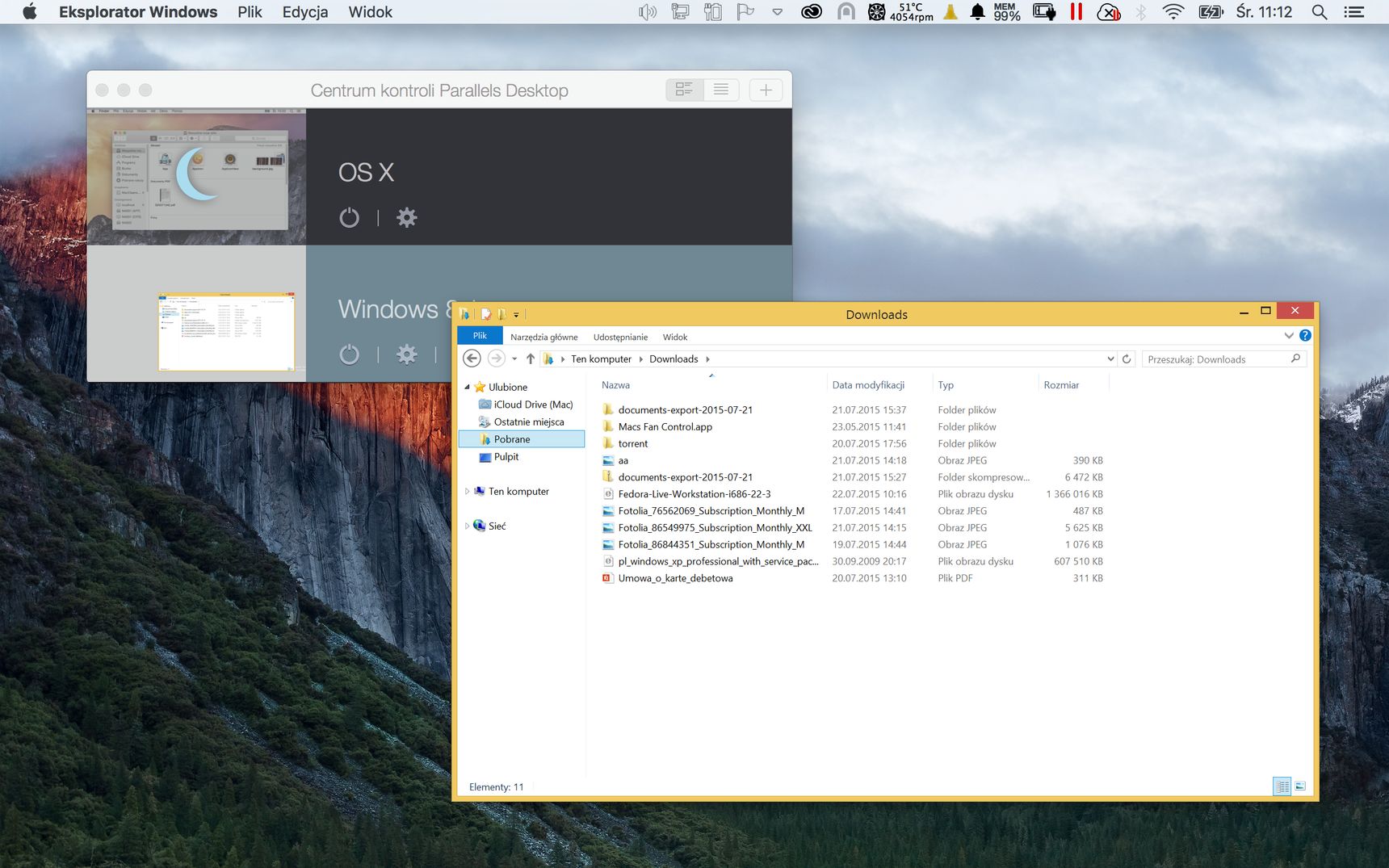Switch Parallels Control Center to compact list view

[x=721, y=90]
